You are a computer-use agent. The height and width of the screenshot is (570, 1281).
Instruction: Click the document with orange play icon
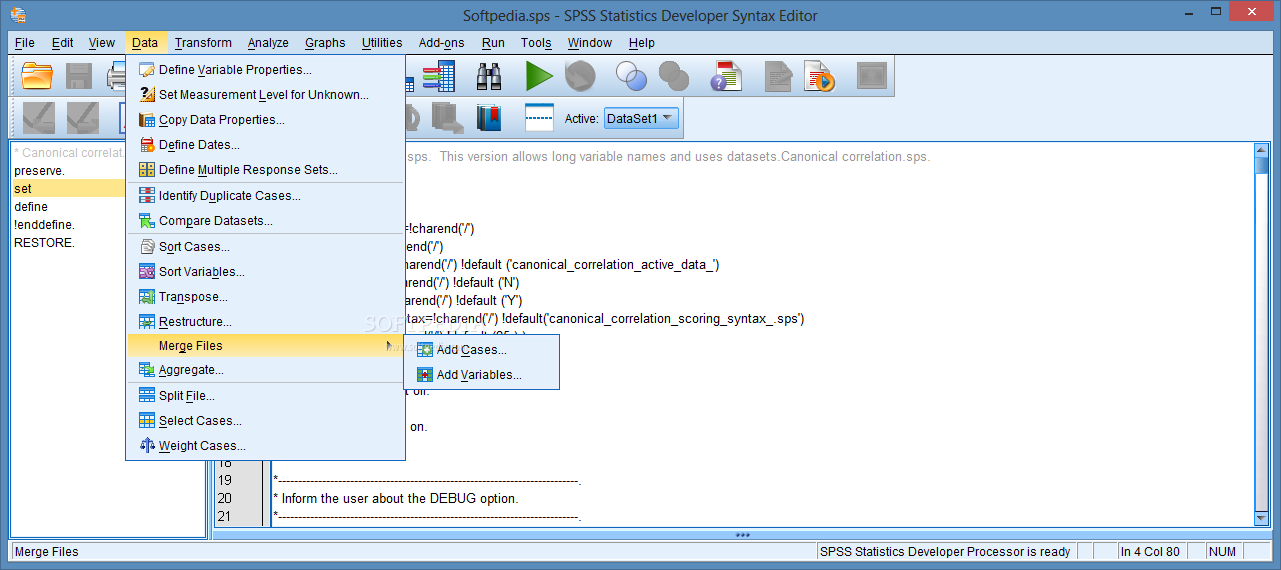click(821, 76)
